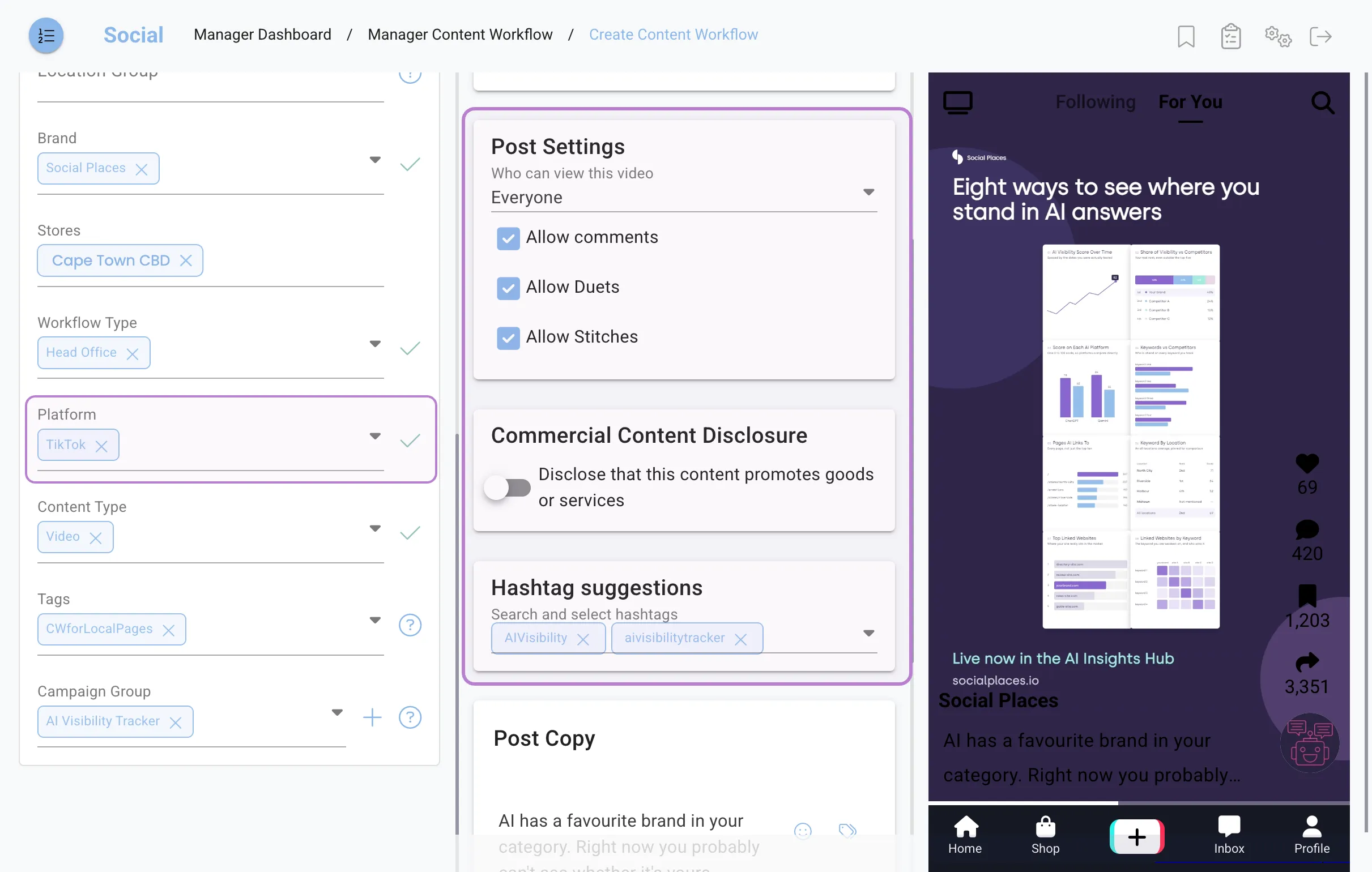Expand the Platform dropdown arrow

[x=374, y=435]
